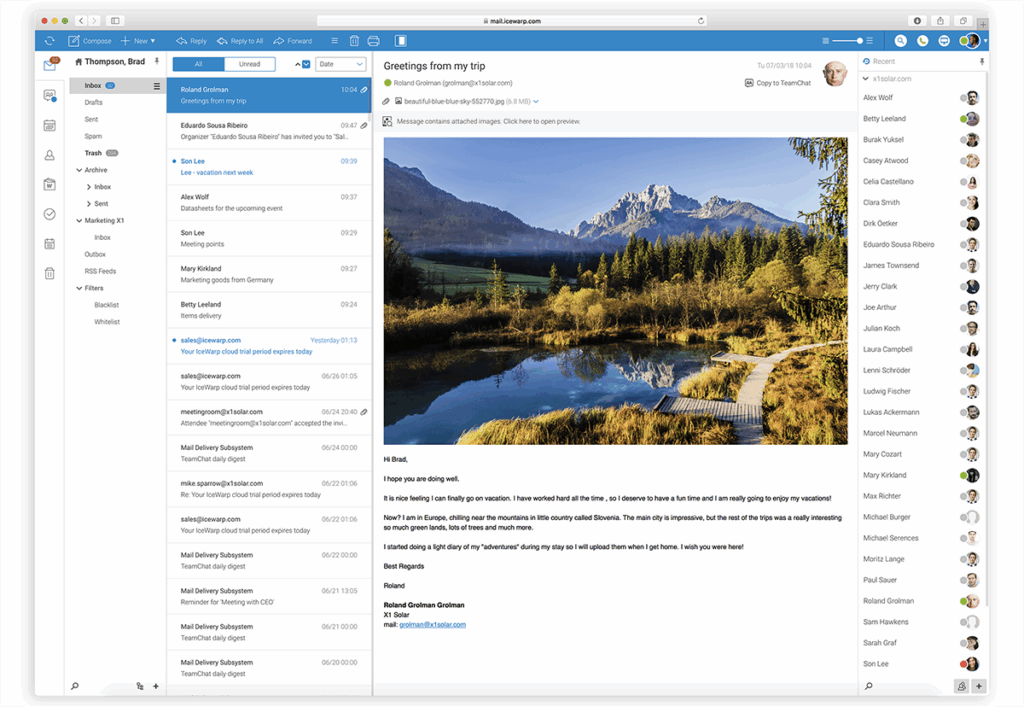Toggle the pin beside the Recent contacts header
The width and height of the screenshot is (1024, 707).
pyautogui.click(x=982, y=62)
